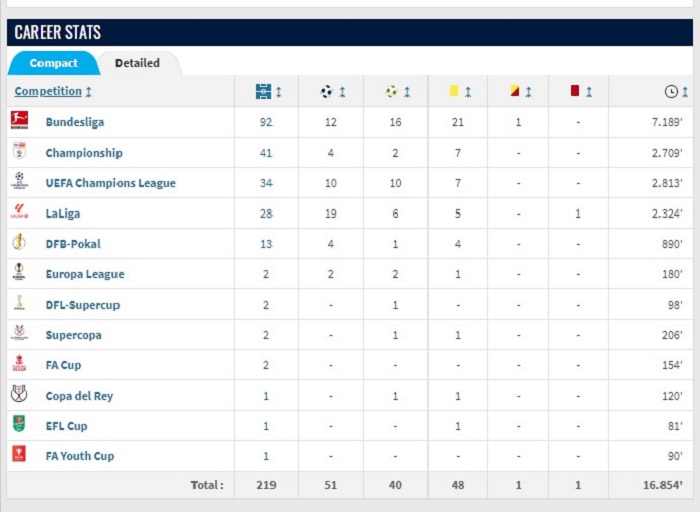Viewport: 700px width, 512px height.
Task: Sort by second yellow card column
Action: (x=521, y=92)
